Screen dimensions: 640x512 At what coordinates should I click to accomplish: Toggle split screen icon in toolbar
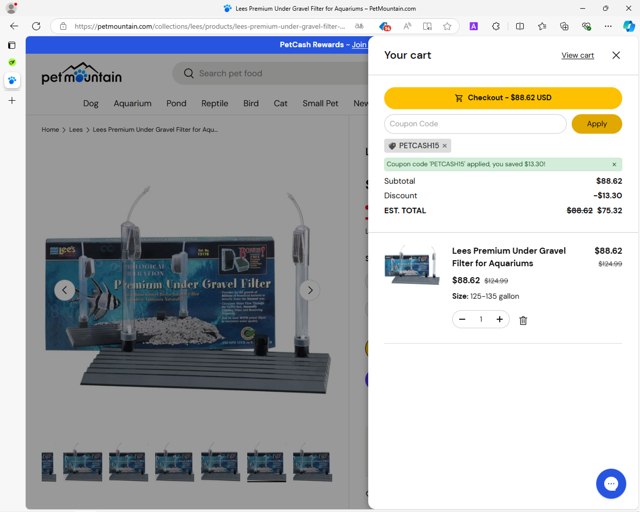(520, 26)
